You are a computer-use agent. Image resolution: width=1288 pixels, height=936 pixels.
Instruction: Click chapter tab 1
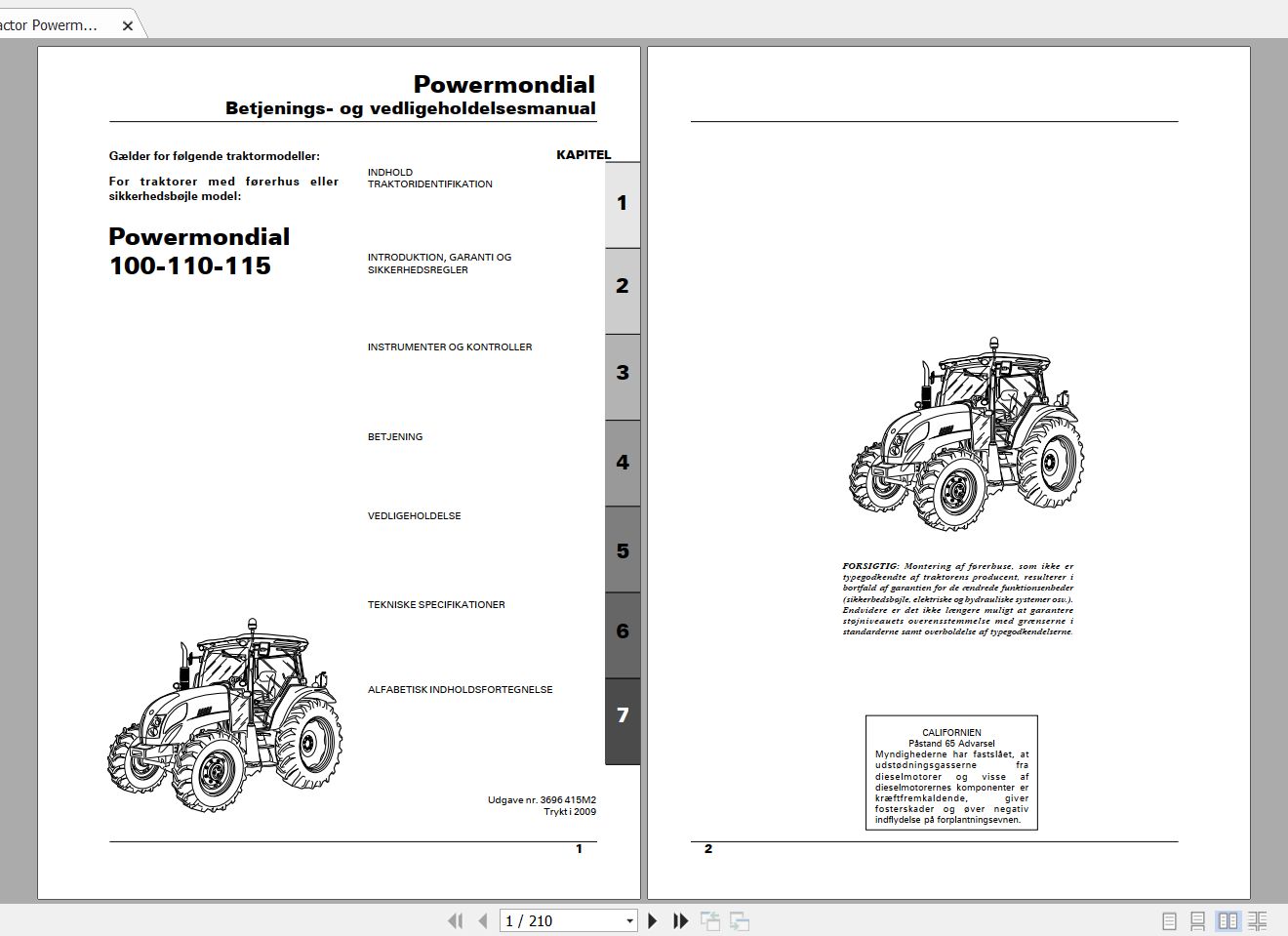(x=623, y=204)
